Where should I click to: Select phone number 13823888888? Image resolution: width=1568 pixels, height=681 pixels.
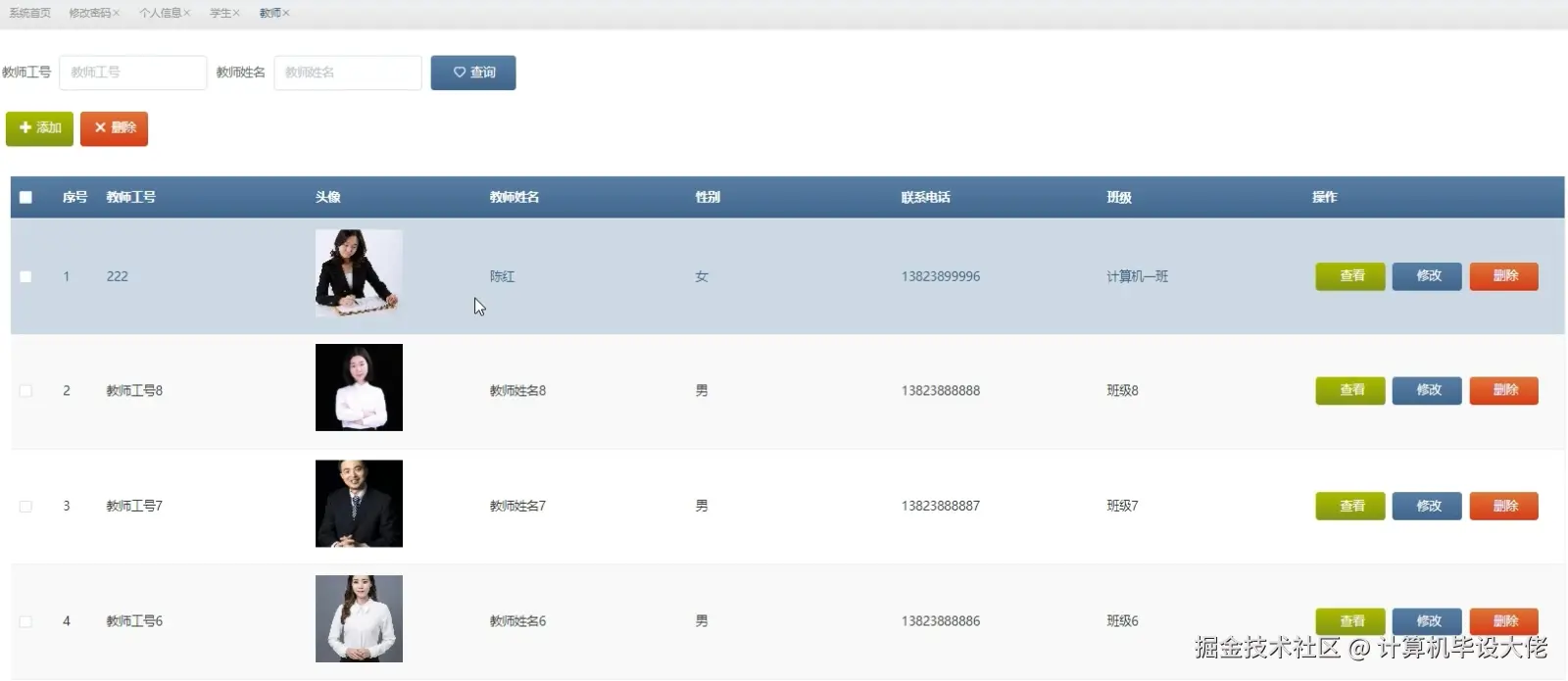pos(941,391)
